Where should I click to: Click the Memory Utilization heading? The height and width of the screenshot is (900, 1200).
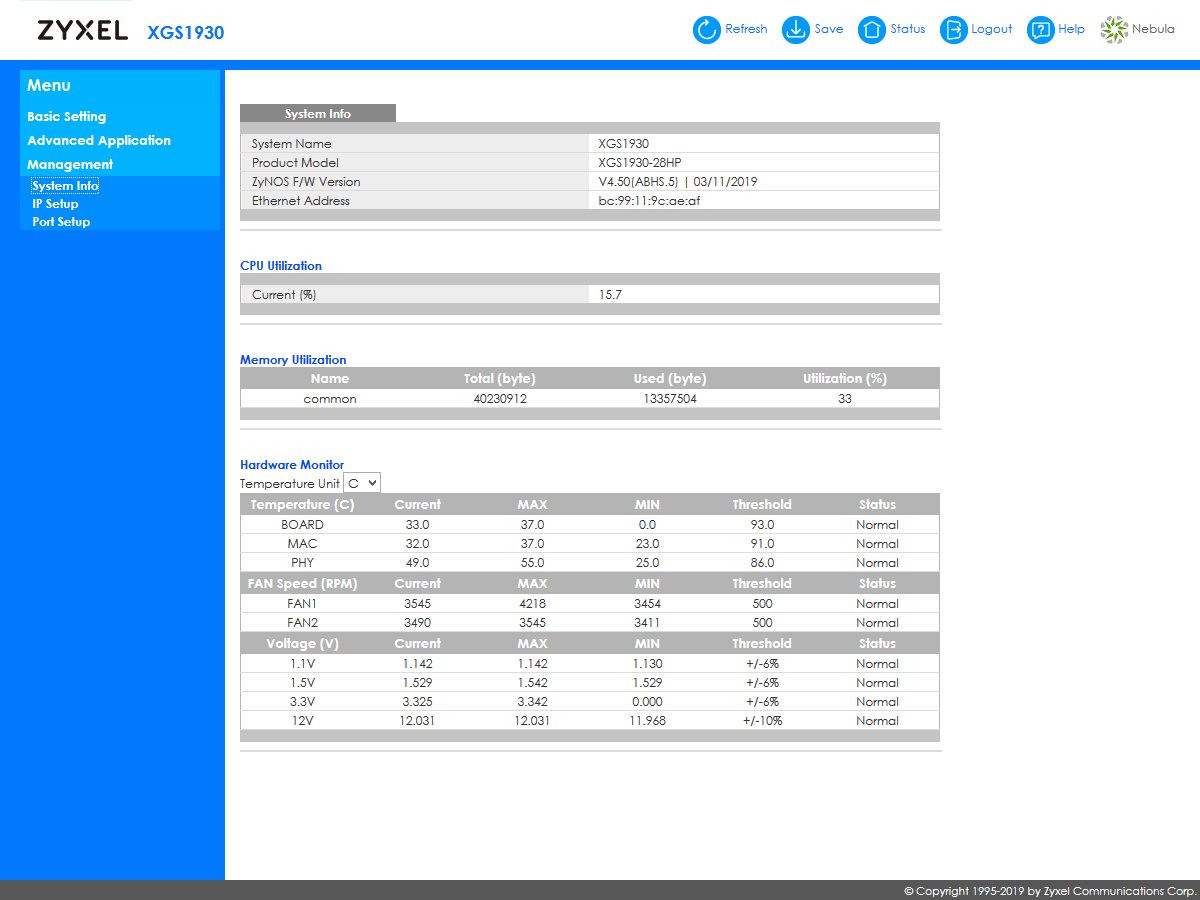[293, 360]
